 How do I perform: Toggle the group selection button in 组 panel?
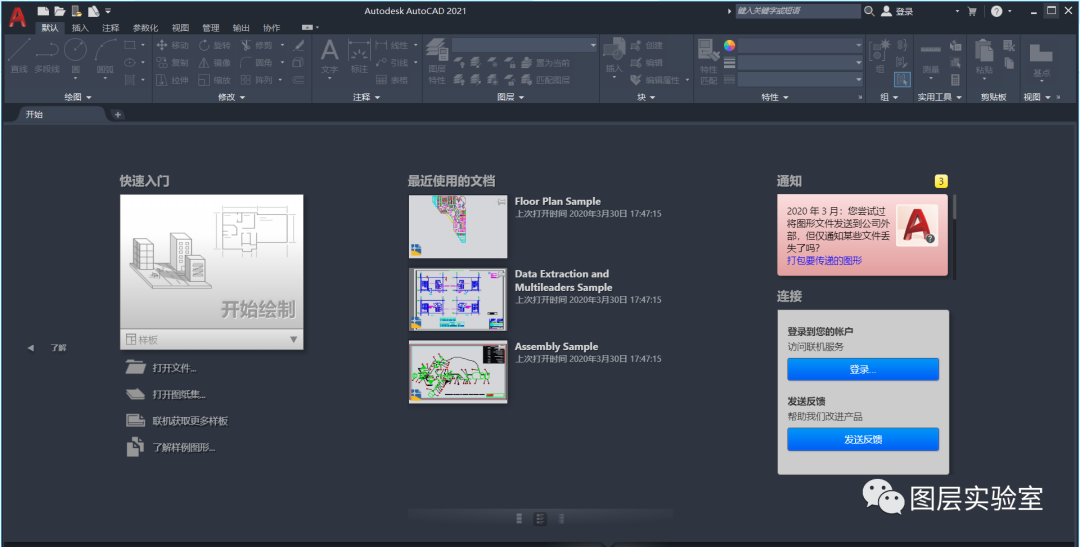point(902,80)
